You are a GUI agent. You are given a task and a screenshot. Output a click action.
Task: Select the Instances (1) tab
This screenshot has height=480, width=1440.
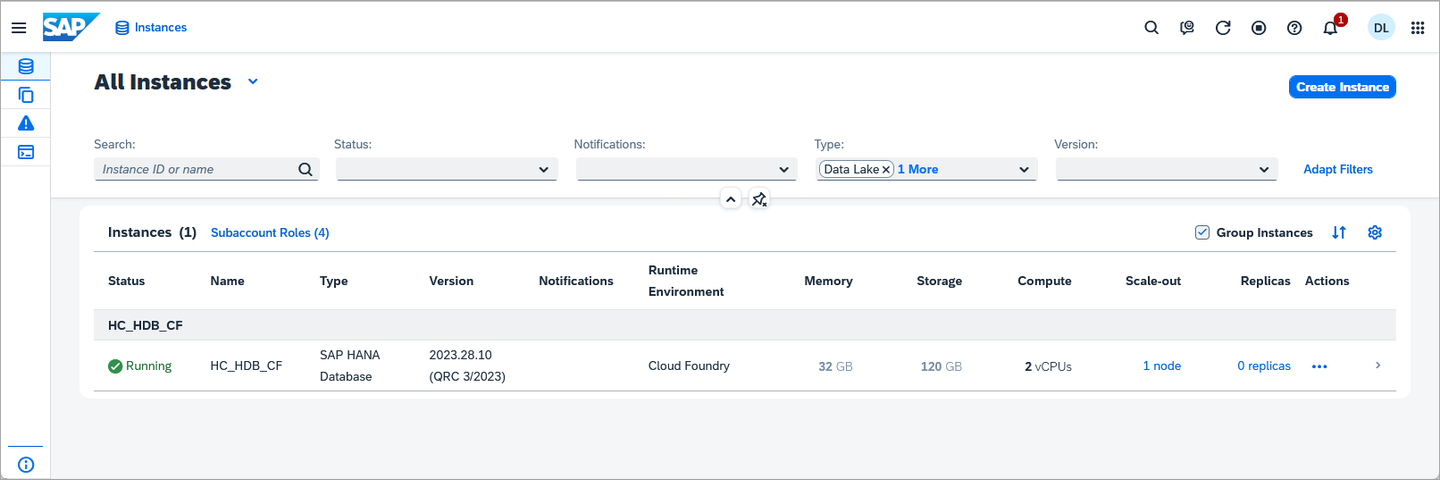[152, 232]
